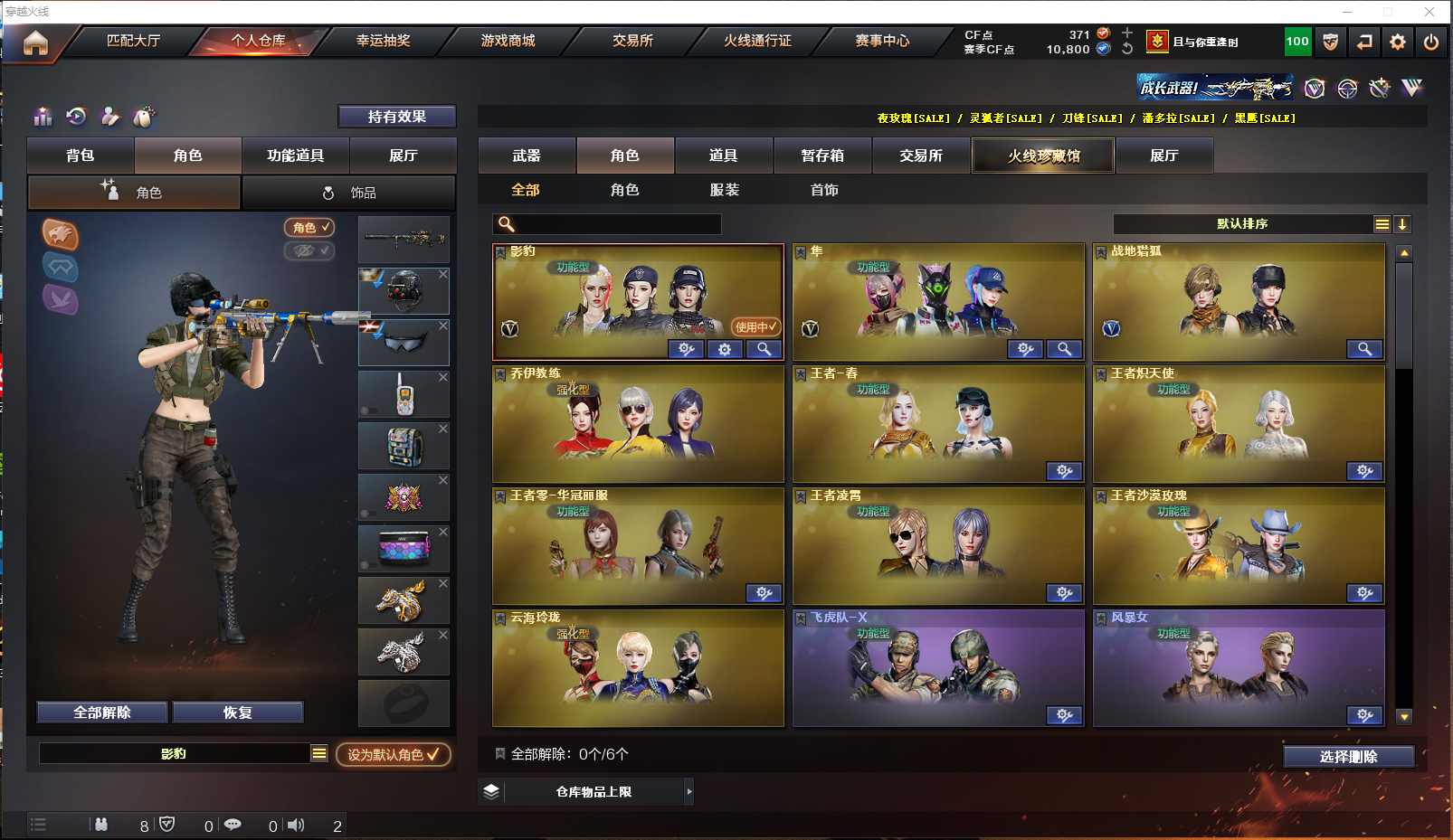Click the gear settings icon on 影豹 card
This screenshot has height=840, width=1453.
click(x=725, y=349)
